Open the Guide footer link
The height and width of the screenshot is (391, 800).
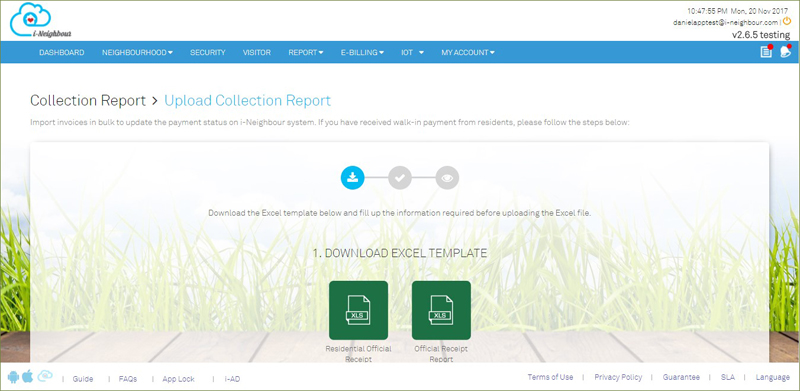point(83,379)
